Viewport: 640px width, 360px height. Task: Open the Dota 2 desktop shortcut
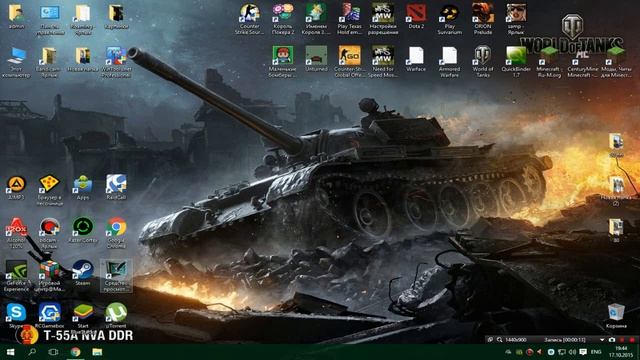coord(416,16)
